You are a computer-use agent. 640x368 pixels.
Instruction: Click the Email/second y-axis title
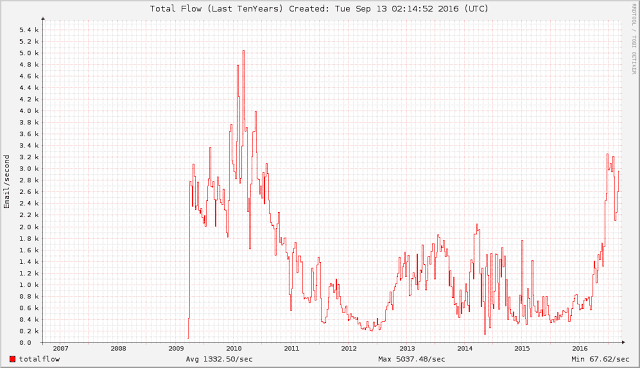pyautogui.click(x=7, y=182)
